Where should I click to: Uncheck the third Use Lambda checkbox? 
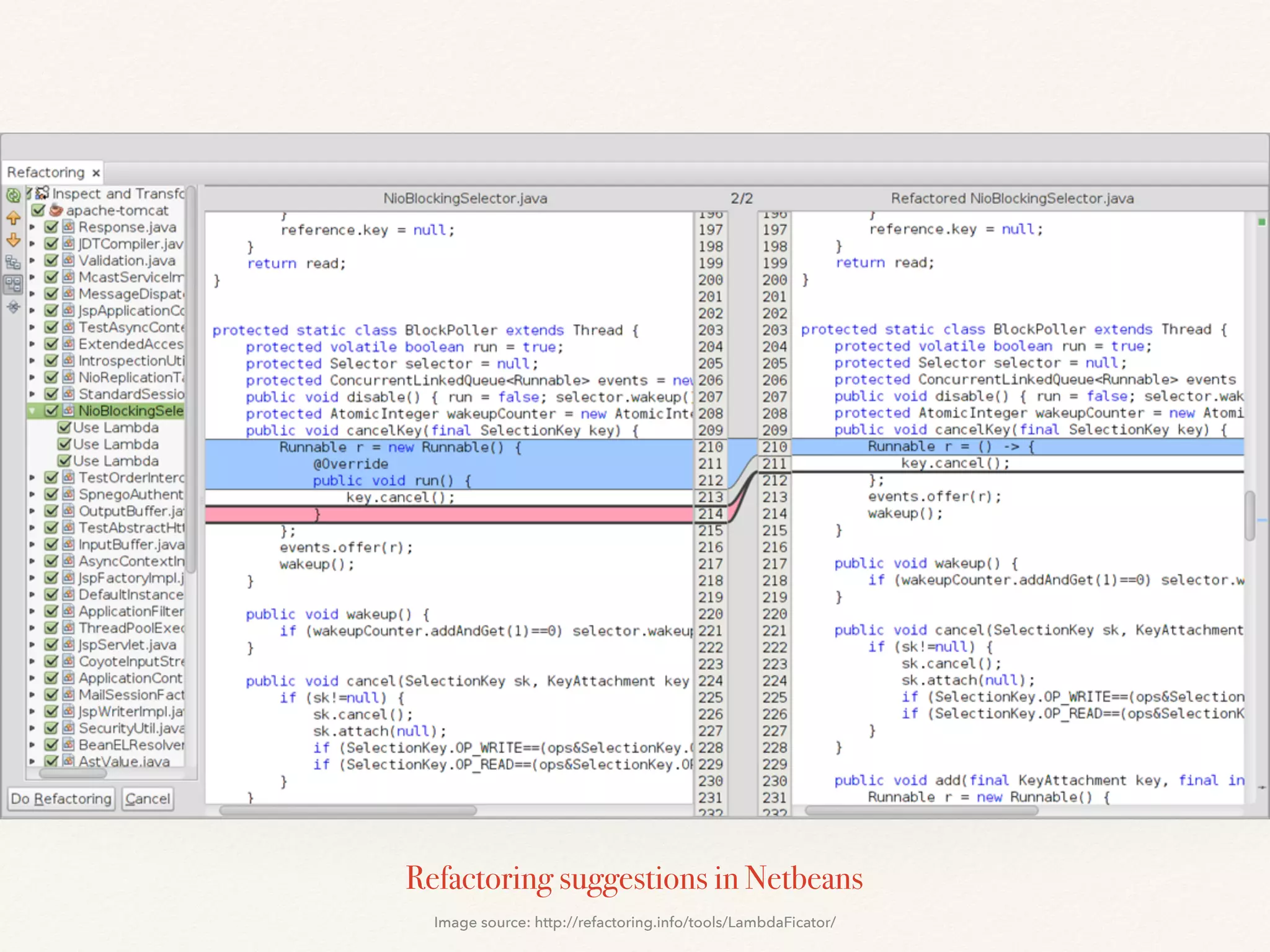64,461
